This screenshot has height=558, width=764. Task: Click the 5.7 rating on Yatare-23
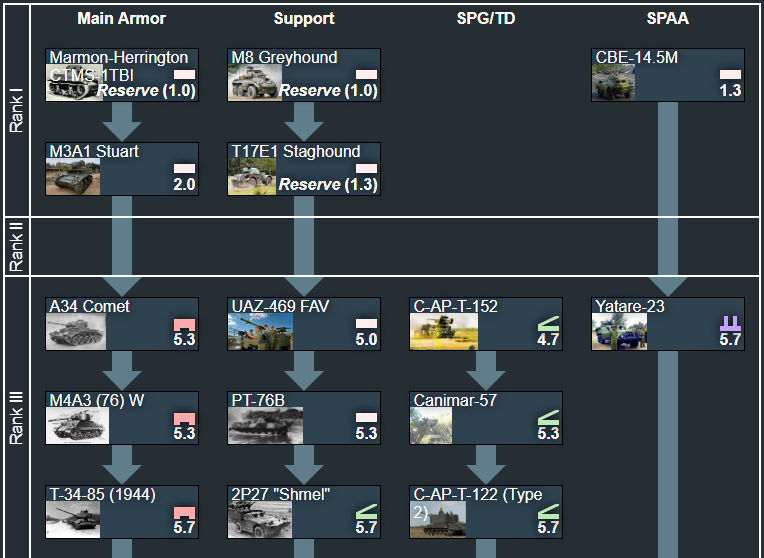coord(730,340)
